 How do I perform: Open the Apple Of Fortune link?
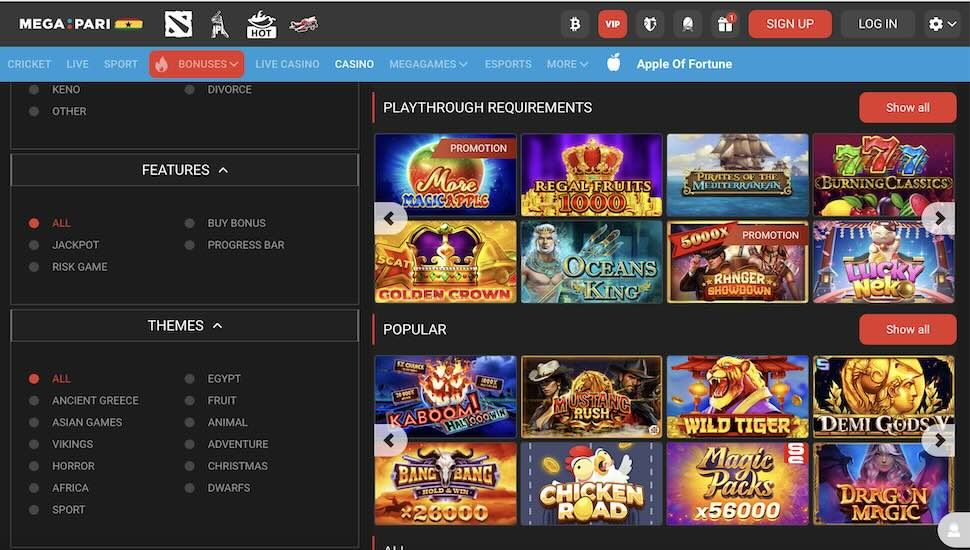pos(684,64)
